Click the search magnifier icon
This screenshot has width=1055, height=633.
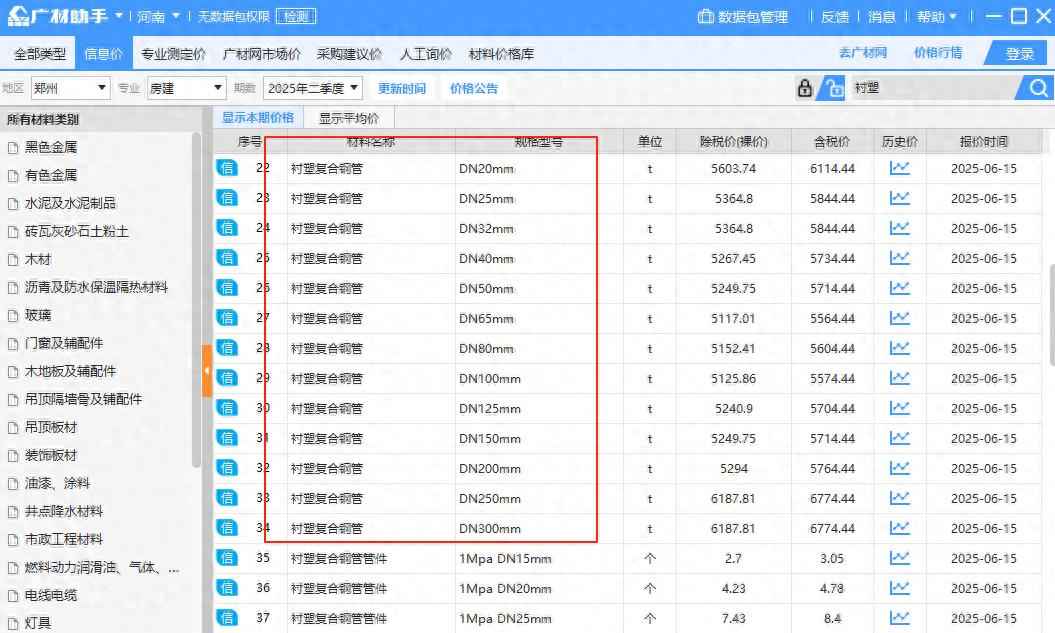tap(1038, 88)
